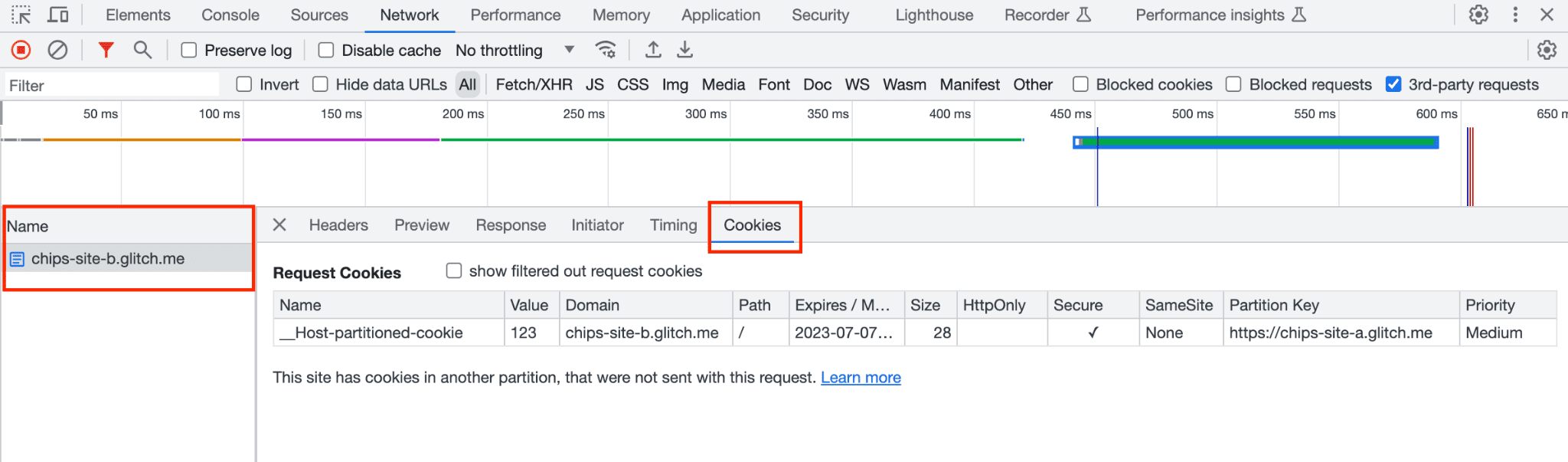Open network conditions Wi-Fi icon
The height and width of the screenshot is (462, 1568).
click(x=606, y=51)
